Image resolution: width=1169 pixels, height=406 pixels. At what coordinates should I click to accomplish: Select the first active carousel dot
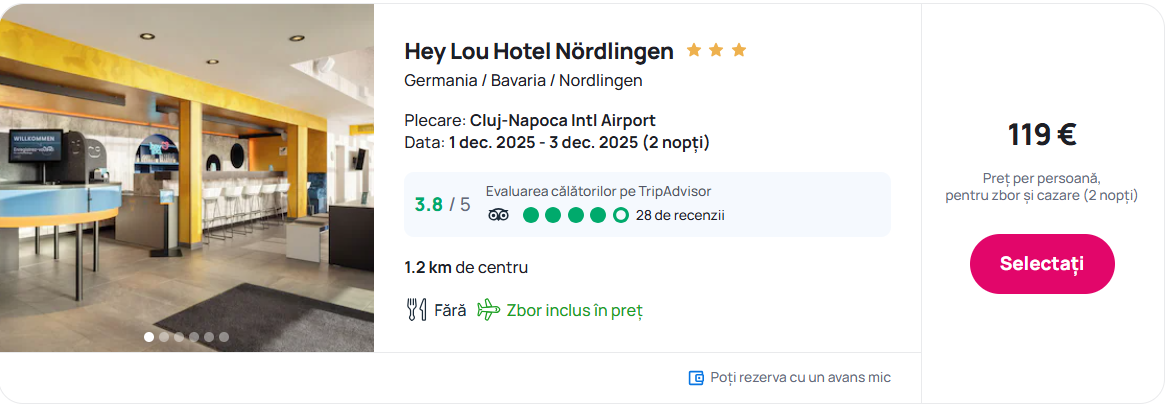[x=149, y=337]
